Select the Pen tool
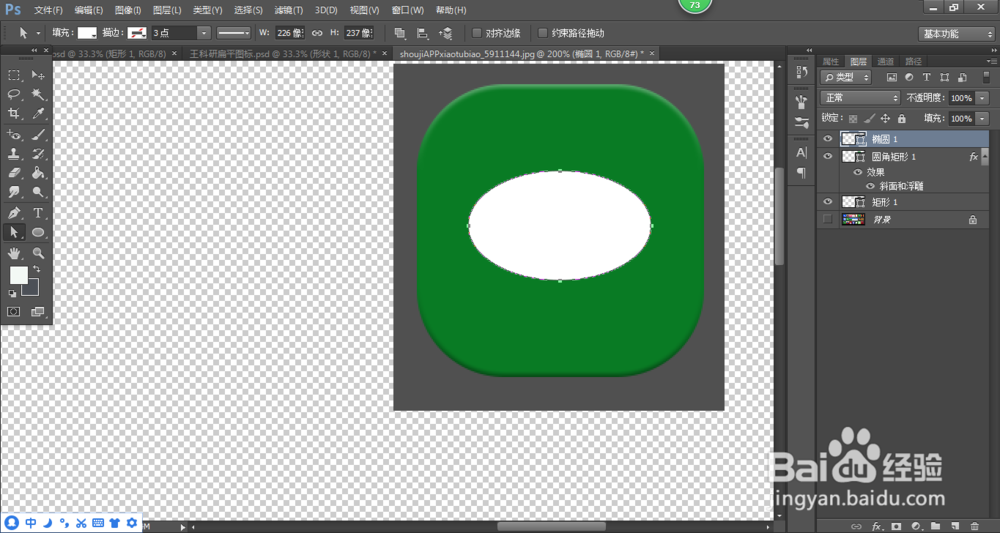This screenshot has height=533, width=1000. 13,213
